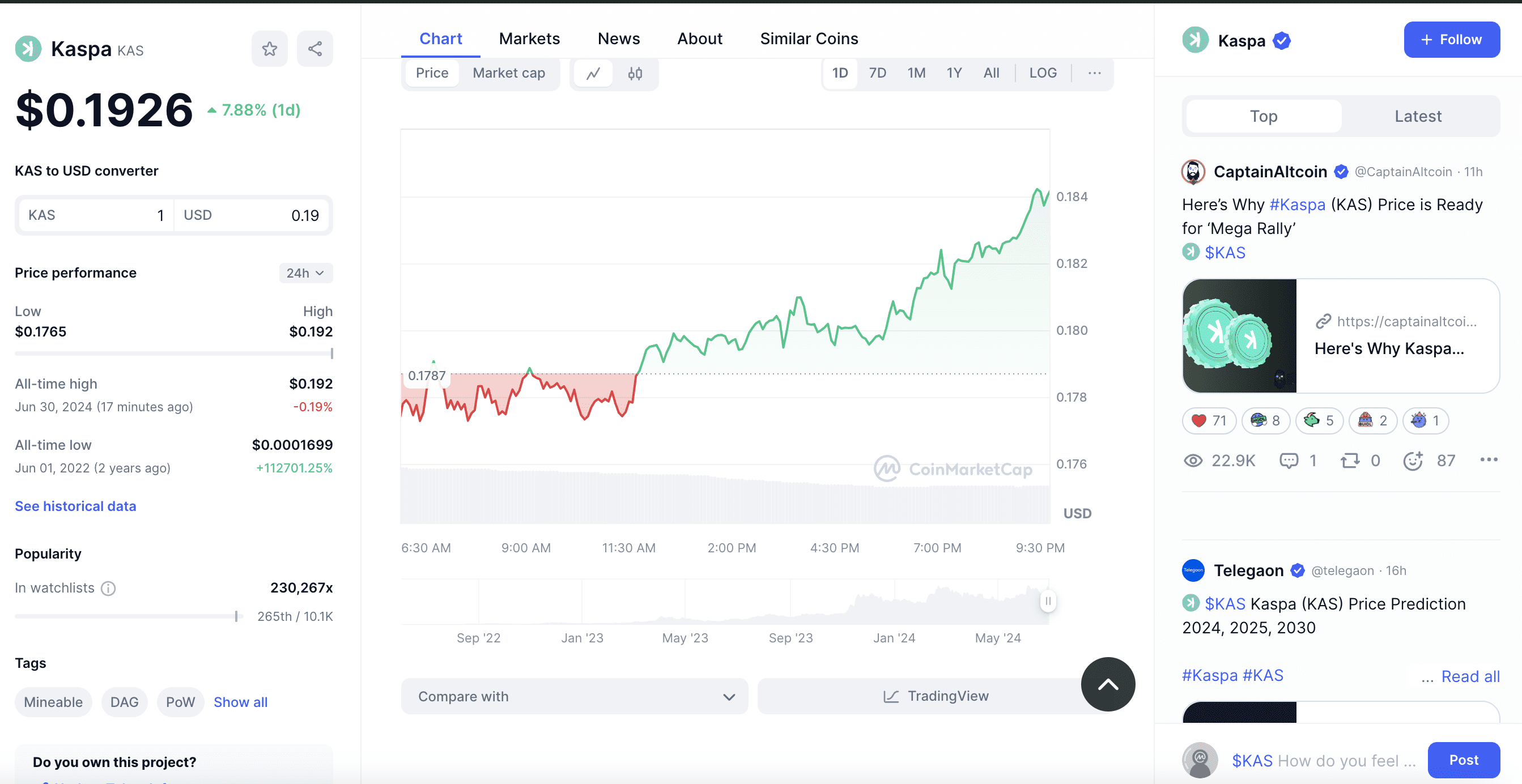Open CaptainAltcoin post more options menu
The image size is (1522, 784).
point(1489,459)
